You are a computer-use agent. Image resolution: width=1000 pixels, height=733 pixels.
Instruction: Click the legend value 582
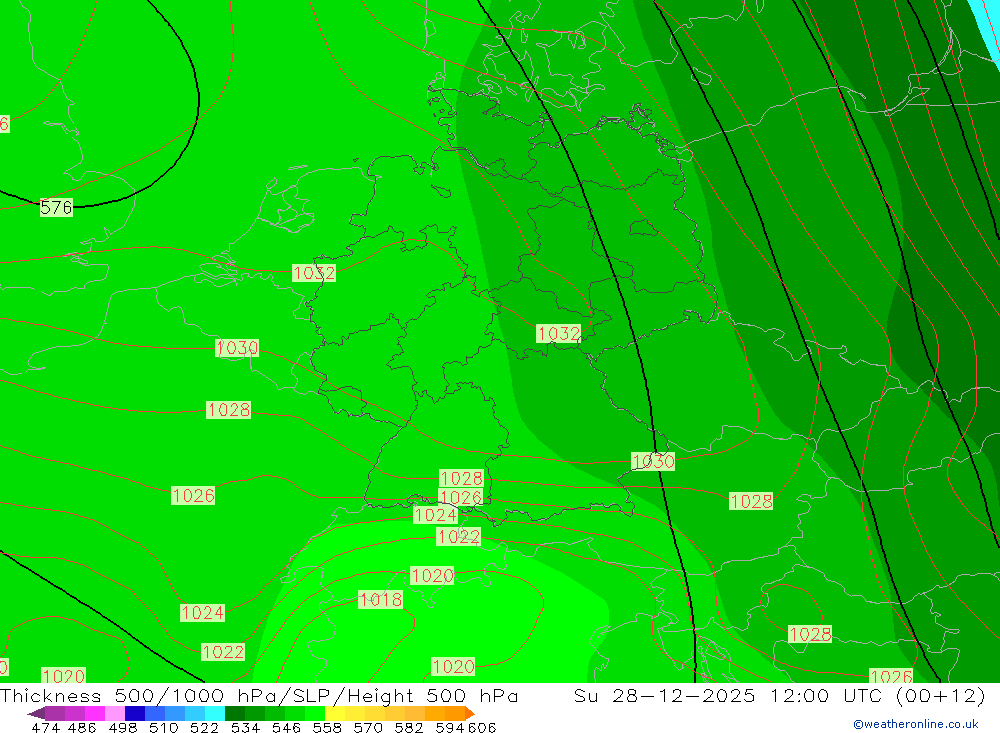(409, 727)
